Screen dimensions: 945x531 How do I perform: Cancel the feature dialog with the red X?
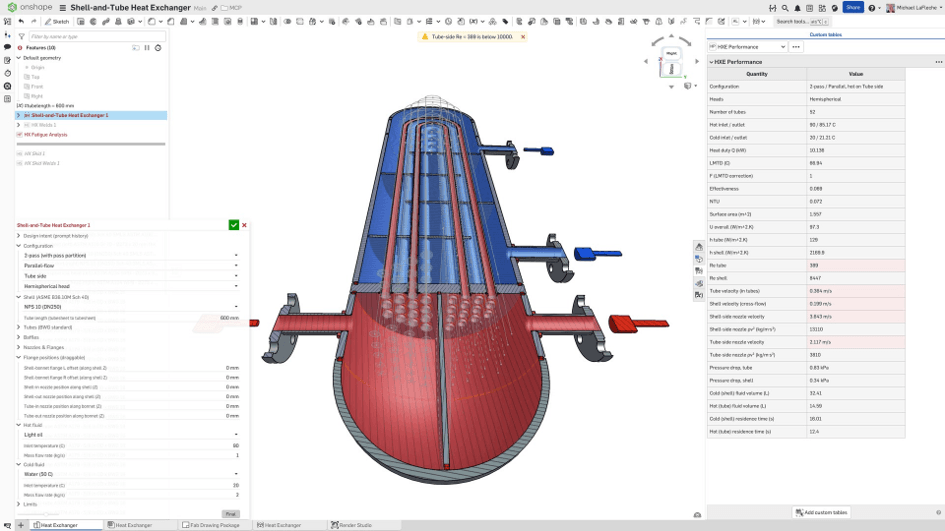point(244,225)
